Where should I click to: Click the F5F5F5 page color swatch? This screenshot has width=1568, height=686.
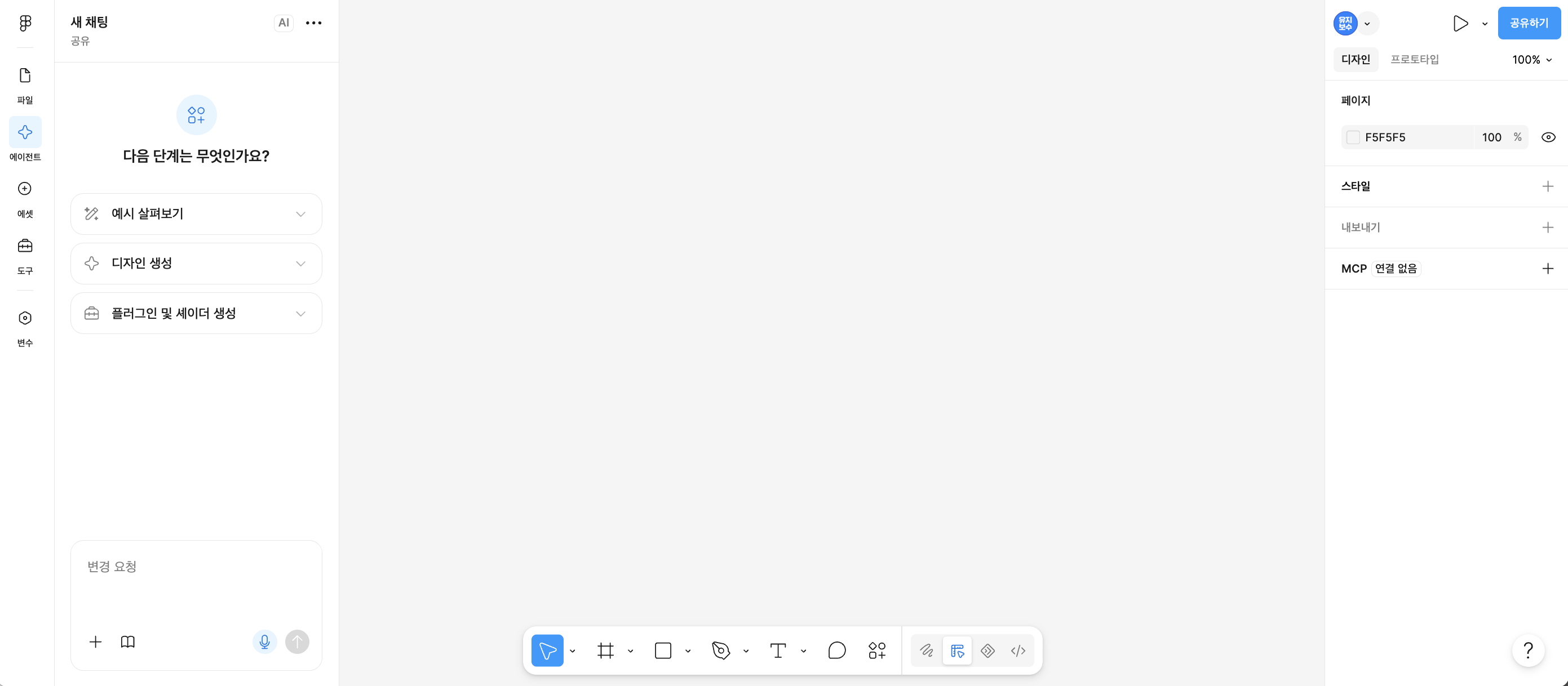pos(1353,137)
